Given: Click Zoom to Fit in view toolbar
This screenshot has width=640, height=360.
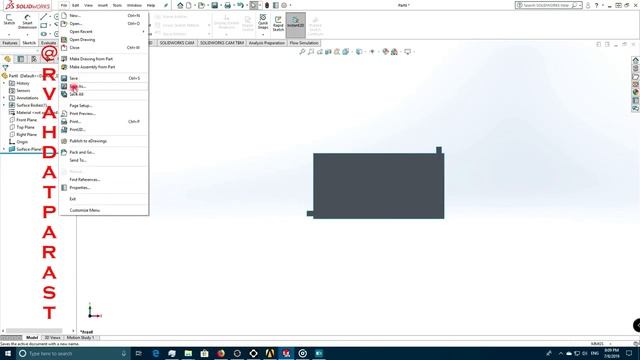Looking at the screenshot, I should click(x=302, y=52).
